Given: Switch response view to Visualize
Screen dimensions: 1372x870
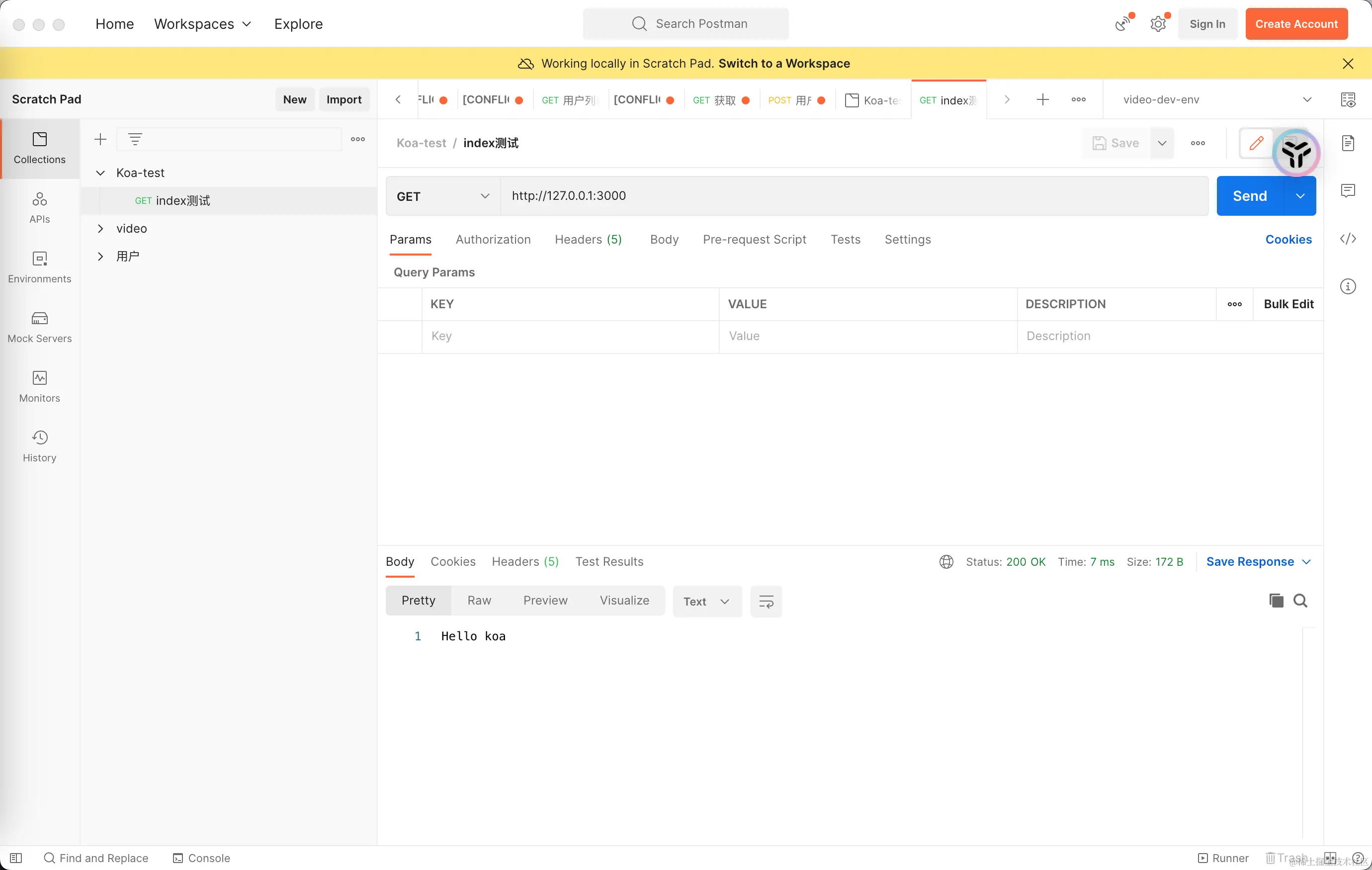Looking at the screenshot, I should point(624,601).
